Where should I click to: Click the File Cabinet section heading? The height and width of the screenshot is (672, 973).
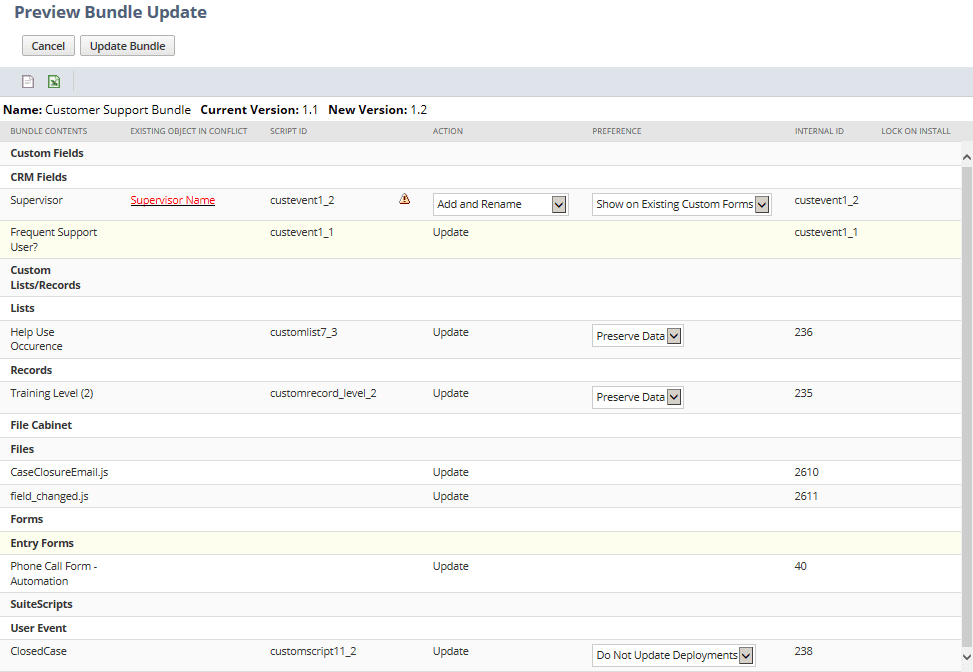click(41, 426)
